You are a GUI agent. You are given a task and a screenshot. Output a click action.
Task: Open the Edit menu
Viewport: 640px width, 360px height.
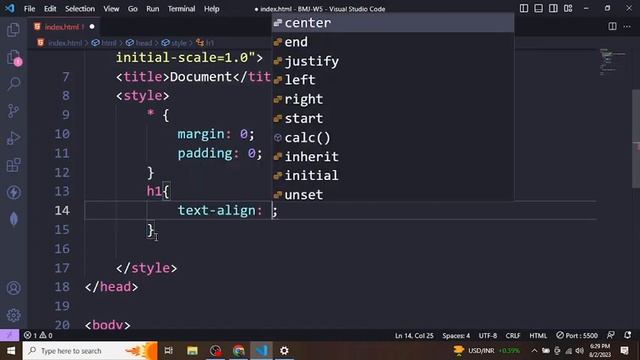click(x=50, y=9)
